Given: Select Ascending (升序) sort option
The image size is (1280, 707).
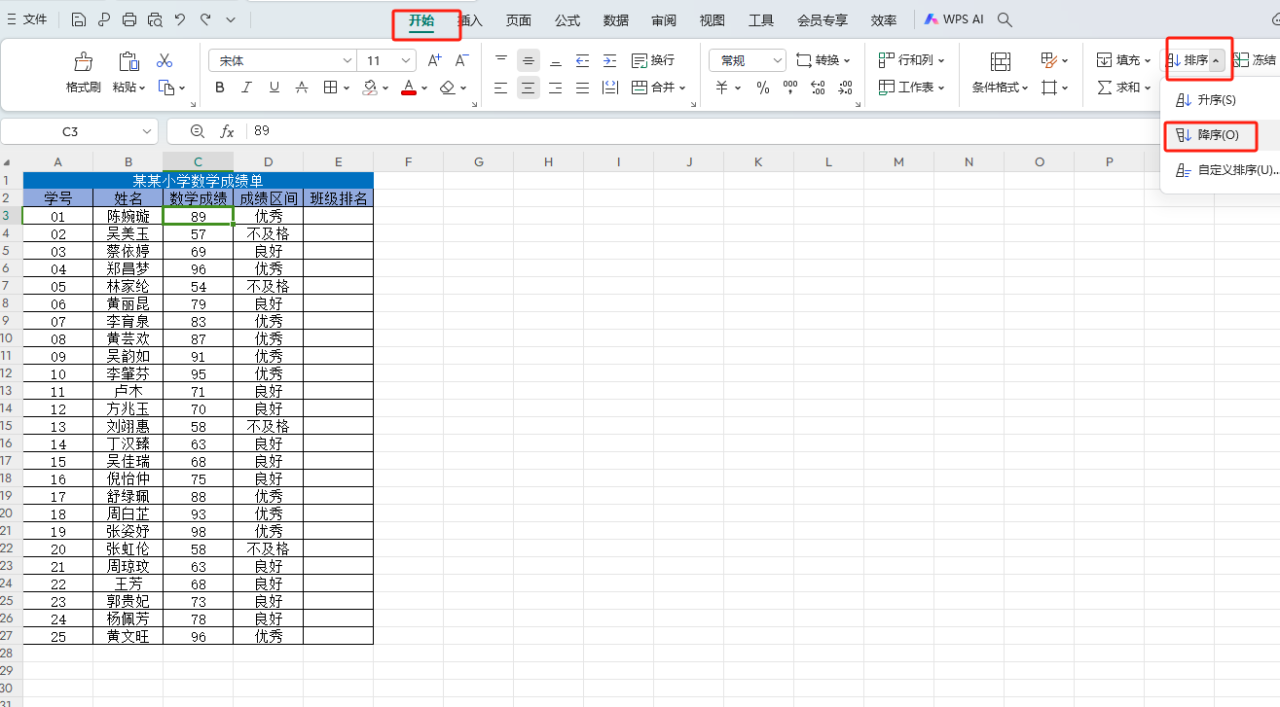Looking at the screenshot, I should 1206,101.
